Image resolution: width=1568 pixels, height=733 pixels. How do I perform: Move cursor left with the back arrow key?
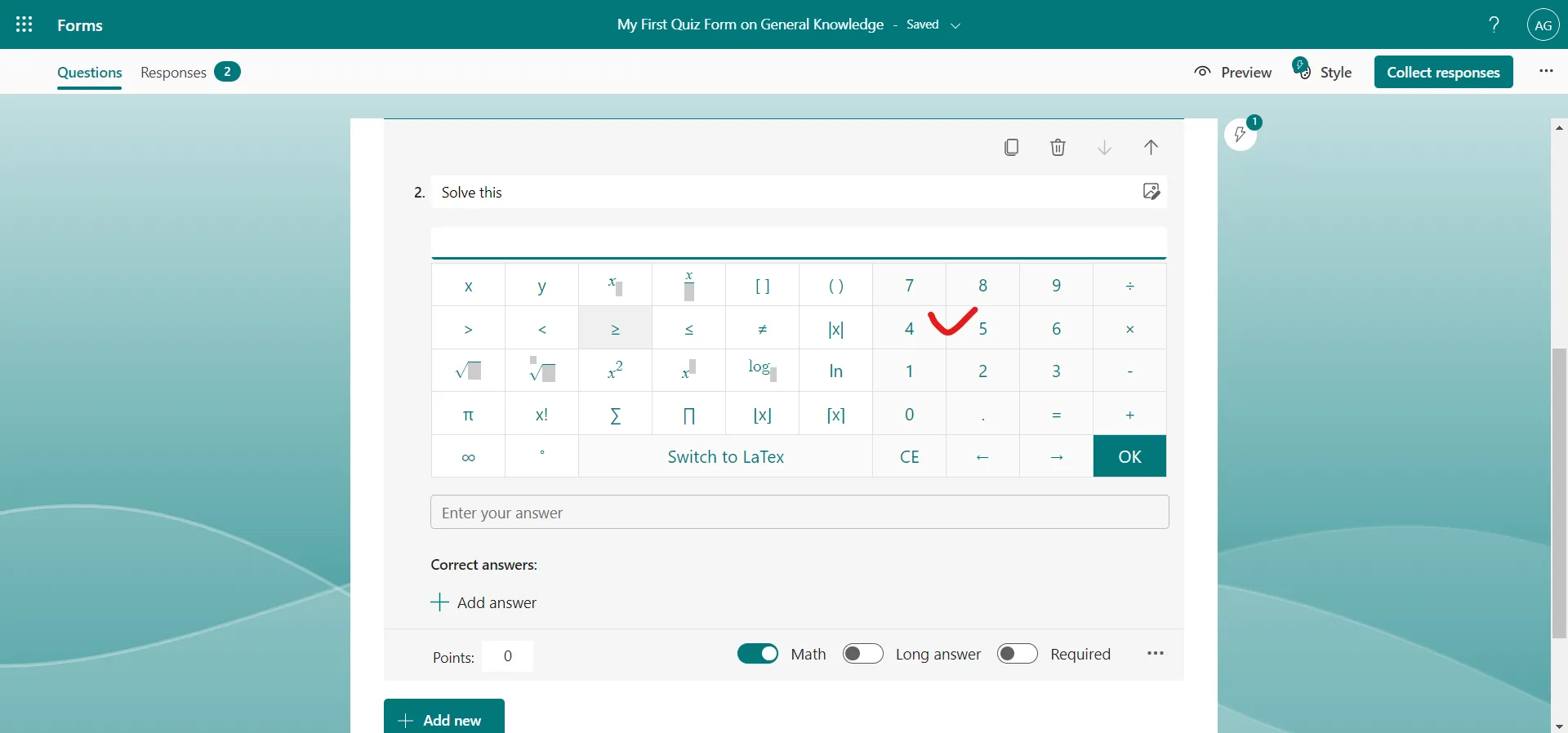982,456
